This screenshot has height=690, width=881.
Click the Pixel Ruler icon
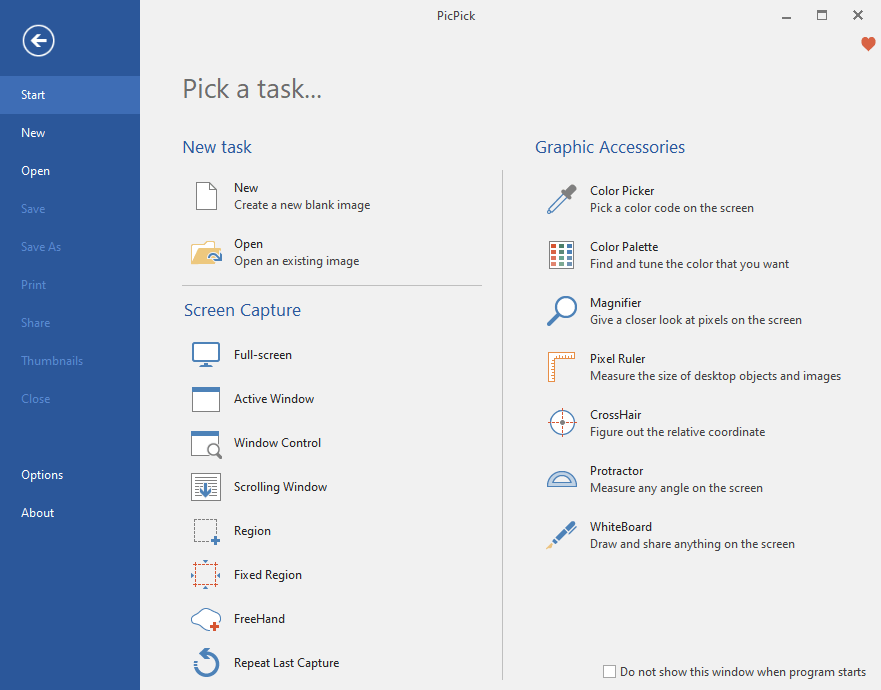point(561,367)
